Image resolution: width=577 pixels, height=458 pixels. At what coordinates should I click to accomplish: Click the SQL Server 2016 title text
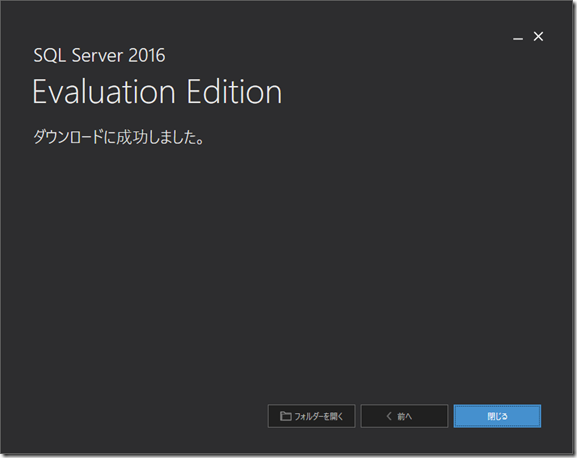99,56
